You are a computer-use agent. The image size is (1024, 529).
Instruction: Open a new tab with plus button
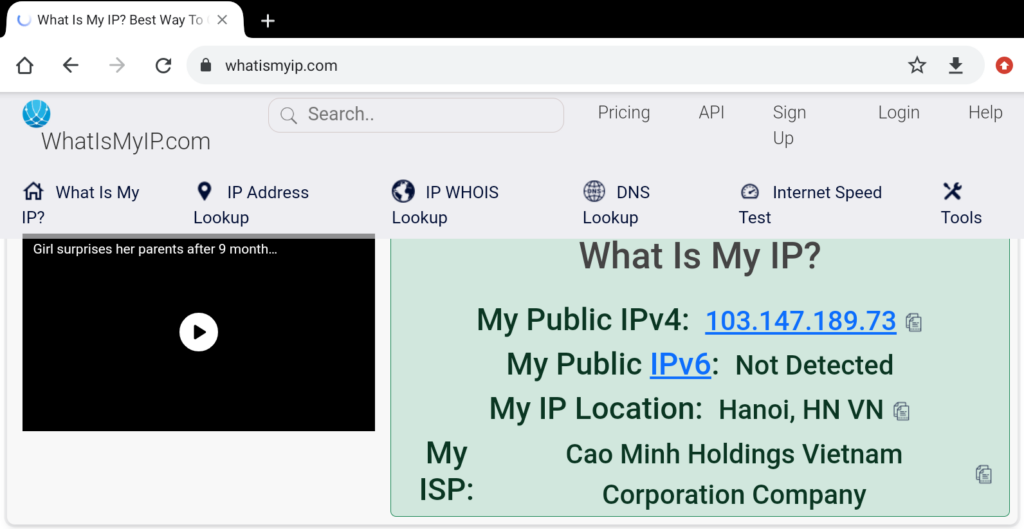(268, 21)
